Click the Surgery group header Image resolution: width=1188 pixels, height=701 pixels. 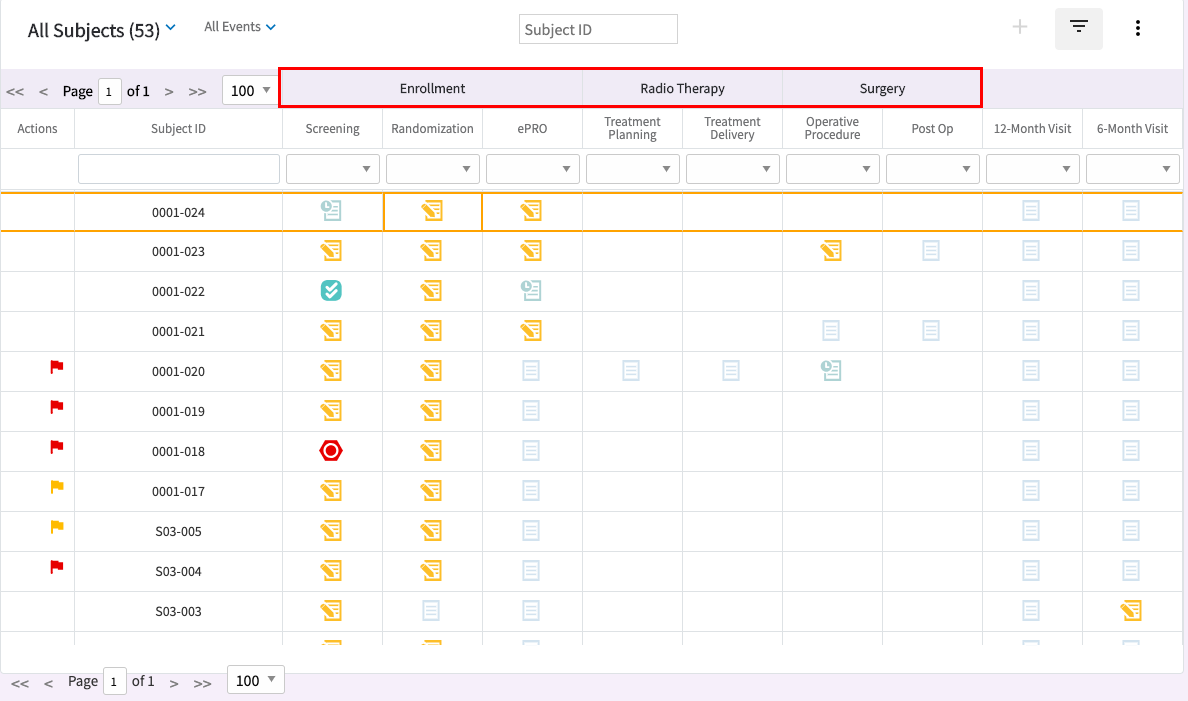tap(882, 88)
